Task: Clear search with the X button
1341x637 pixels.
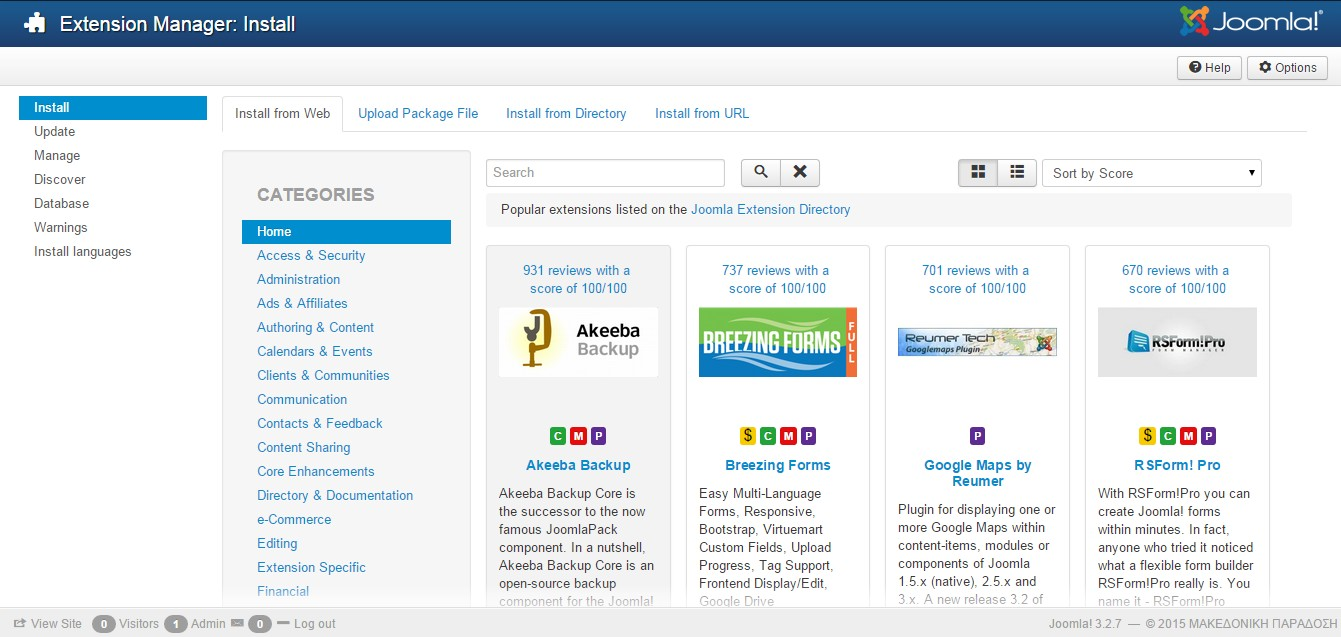Action: [x=800, y=172]
